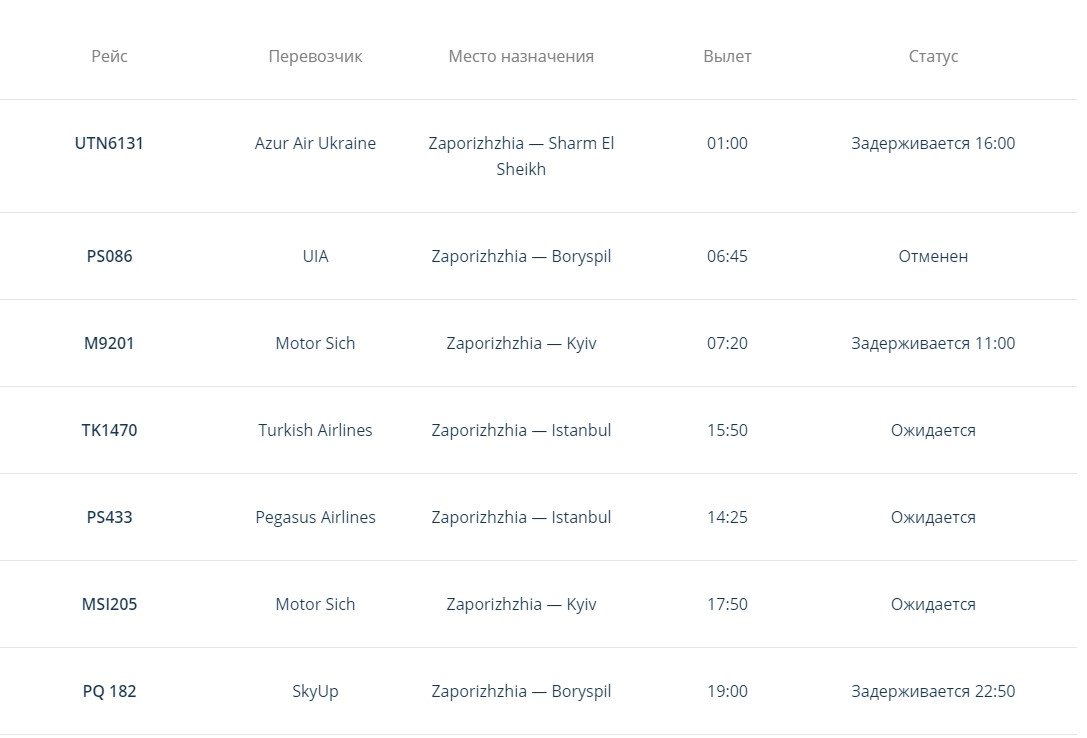Viewport: 1087px width, 738px height.
Task: Click the Отменен status text
Action: click(x=933, y=256)
